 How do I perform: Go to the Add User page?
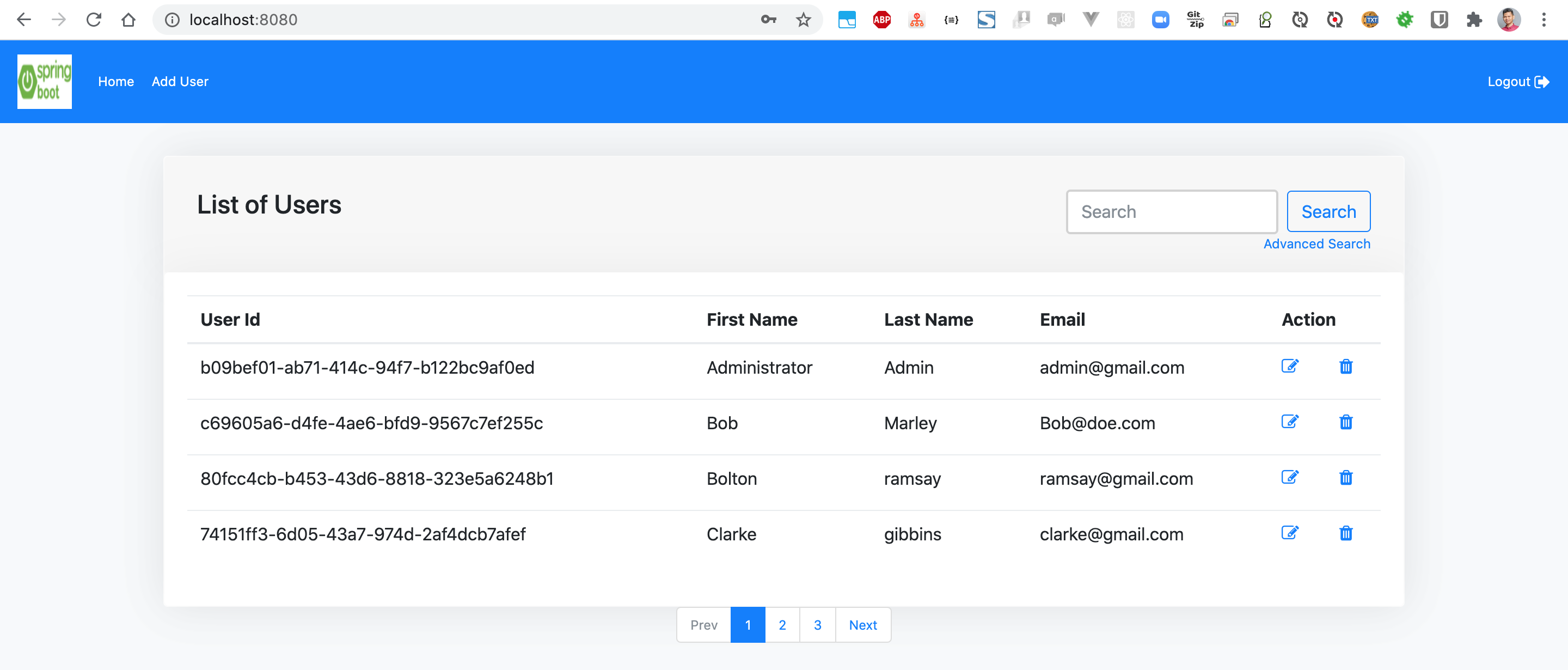[180, 82]
